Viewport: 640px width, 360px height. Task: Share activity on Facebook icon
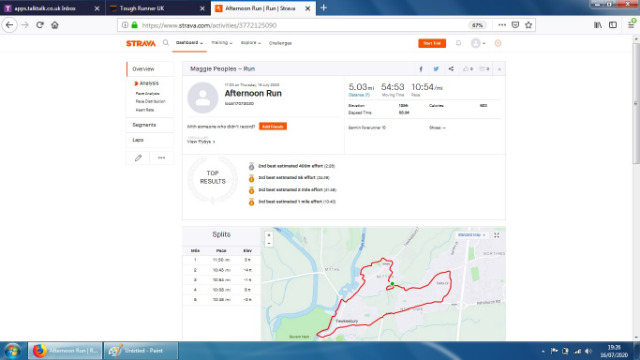(x=421, y=69)
